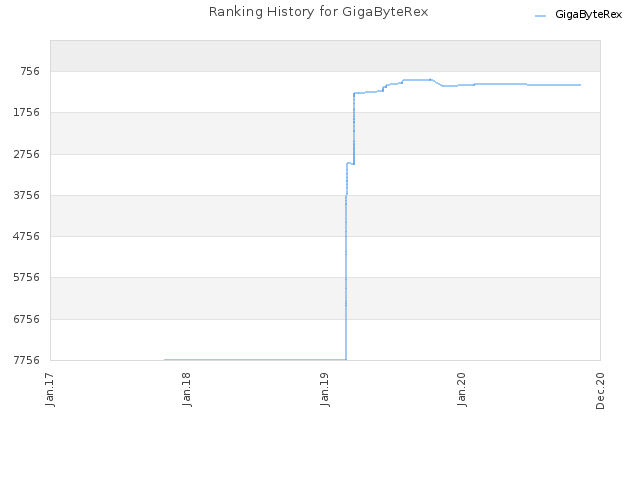Click the blue legend line swatch

[540, 16]
